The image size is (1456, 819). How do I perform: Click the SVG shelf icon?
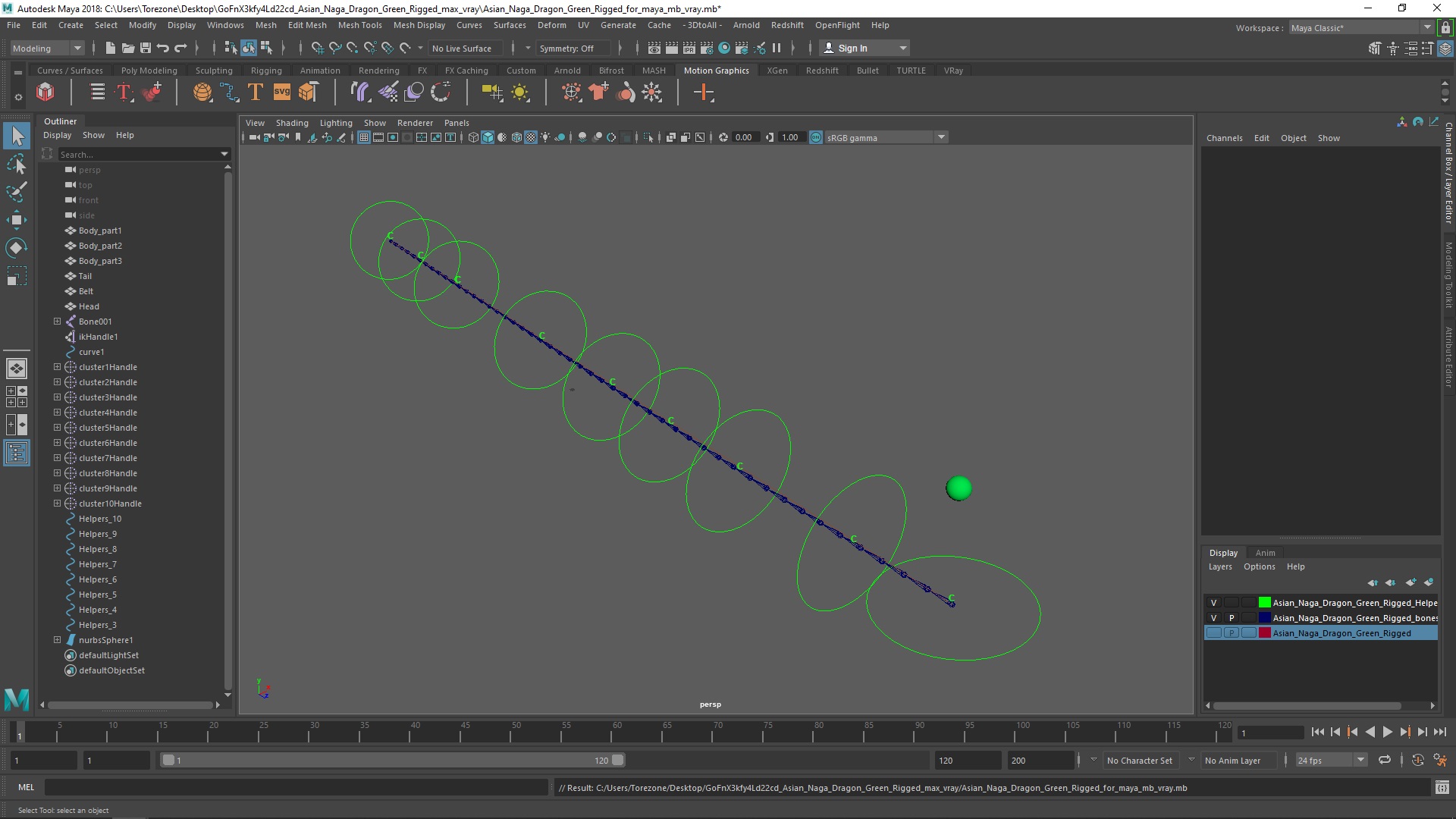click(282, 93)
